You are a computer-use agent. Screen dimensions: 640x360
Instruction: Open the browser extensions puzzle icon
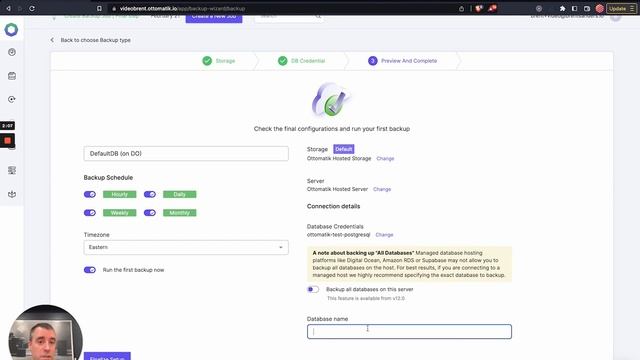562,9
